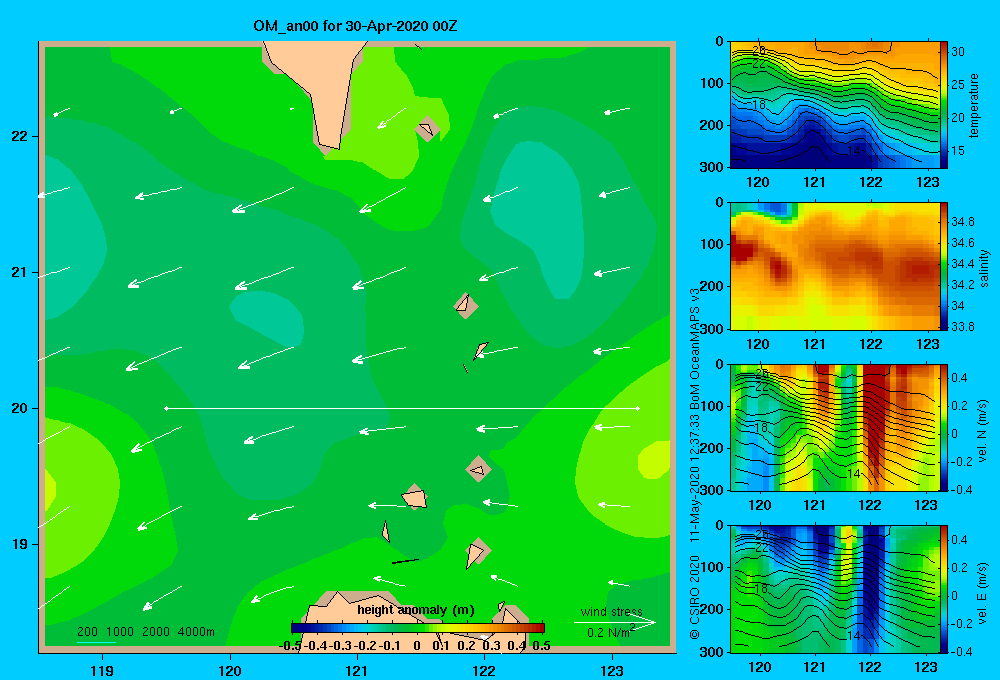This screenshot has width=1000, height=680.
Task: Click the yellow-green high anomaly patch near 123
Action: click(x=656, y=460)
